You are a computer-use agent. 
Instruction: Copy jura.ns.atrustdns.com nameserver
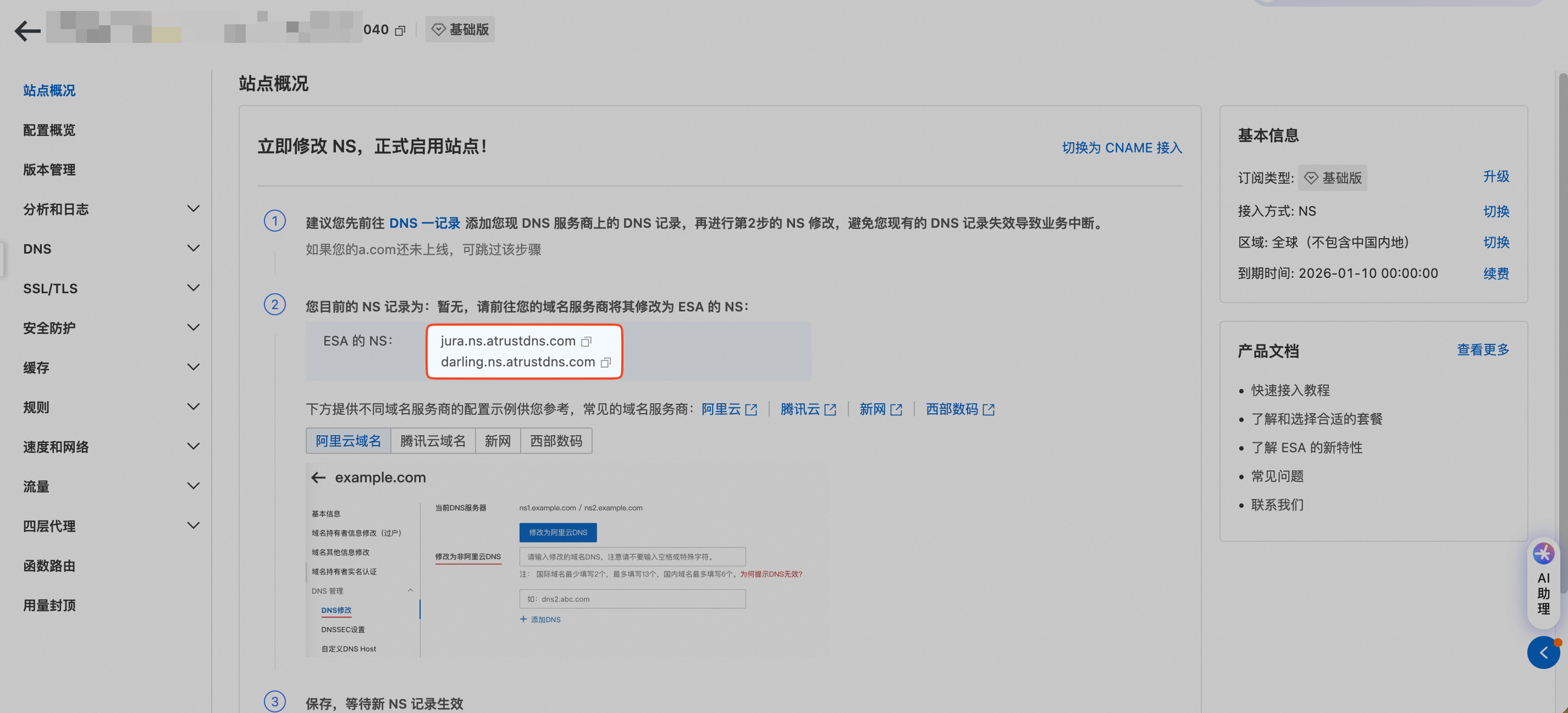point(586,342)
